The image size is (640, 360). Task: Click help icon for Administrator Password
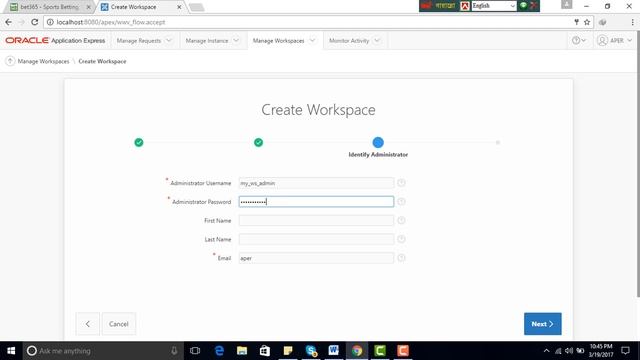coord(401,202)
